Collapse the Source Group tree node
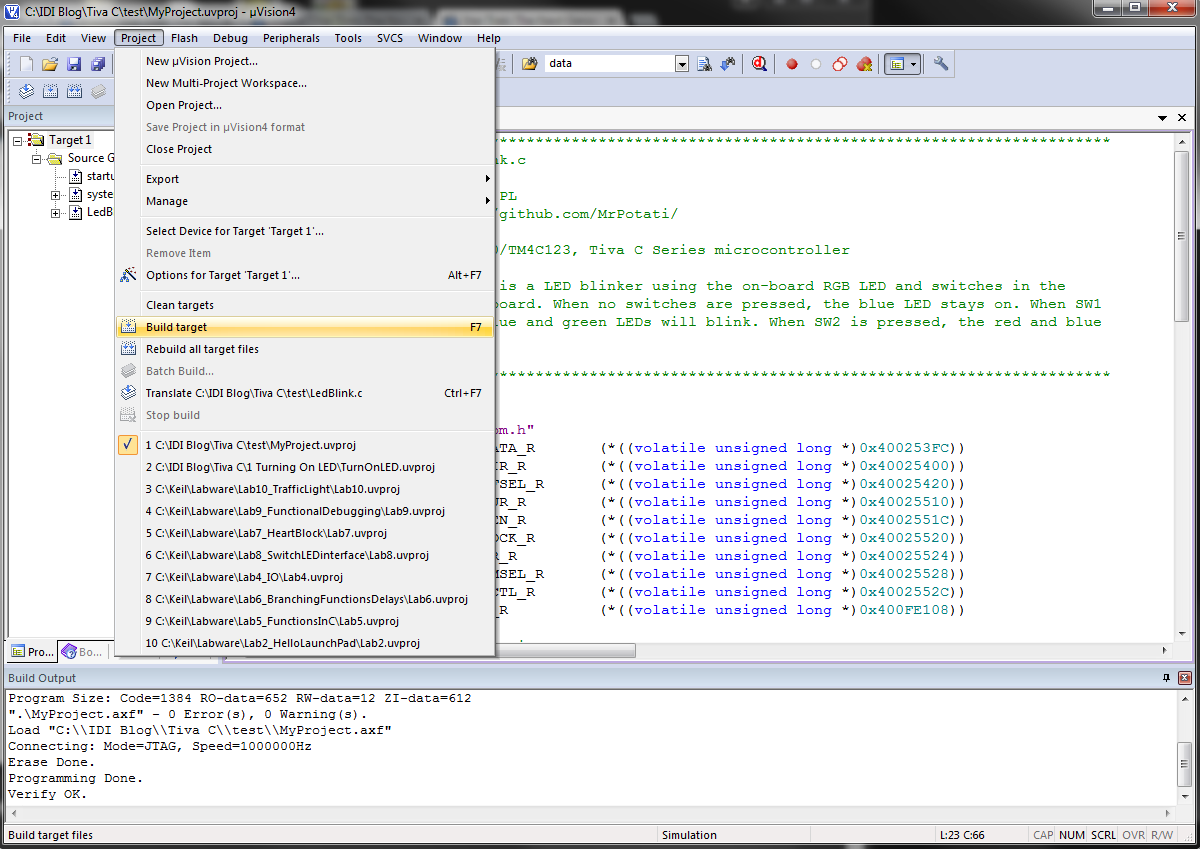Screen dimensions: 1200x849 pyautogui.click(x=36, y=158)
